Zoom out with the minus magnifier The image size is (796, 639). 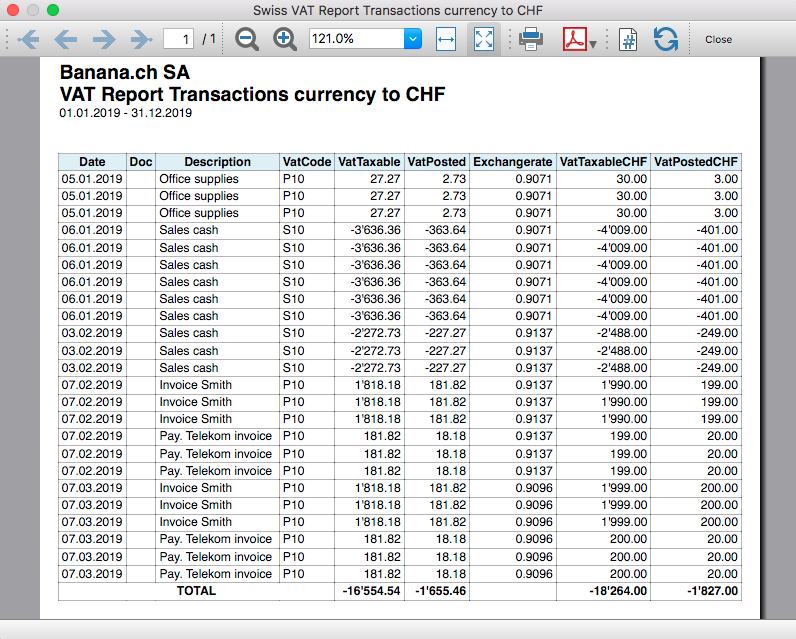click(247, 40)
